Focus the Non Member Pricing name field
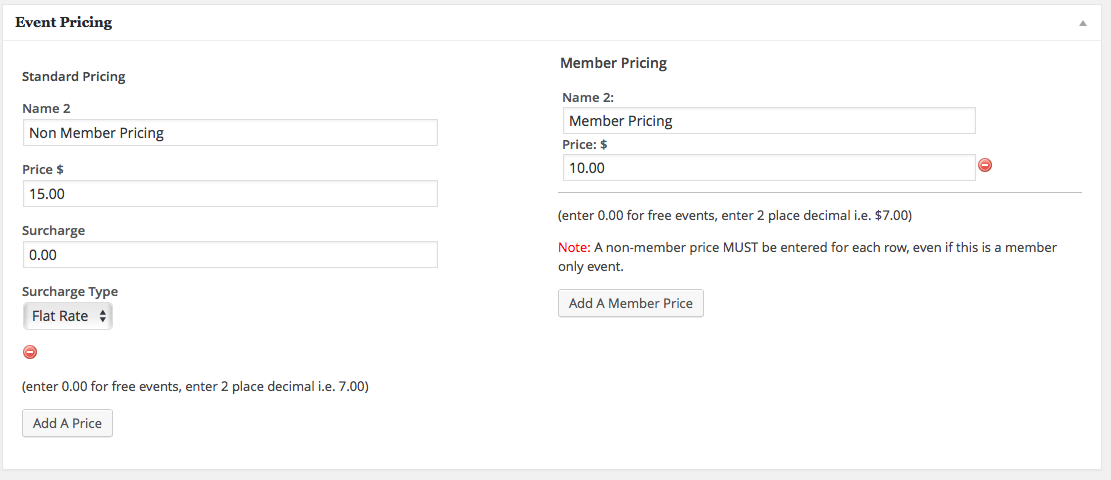The image size is (1111, 480). (x=230, y=133)
